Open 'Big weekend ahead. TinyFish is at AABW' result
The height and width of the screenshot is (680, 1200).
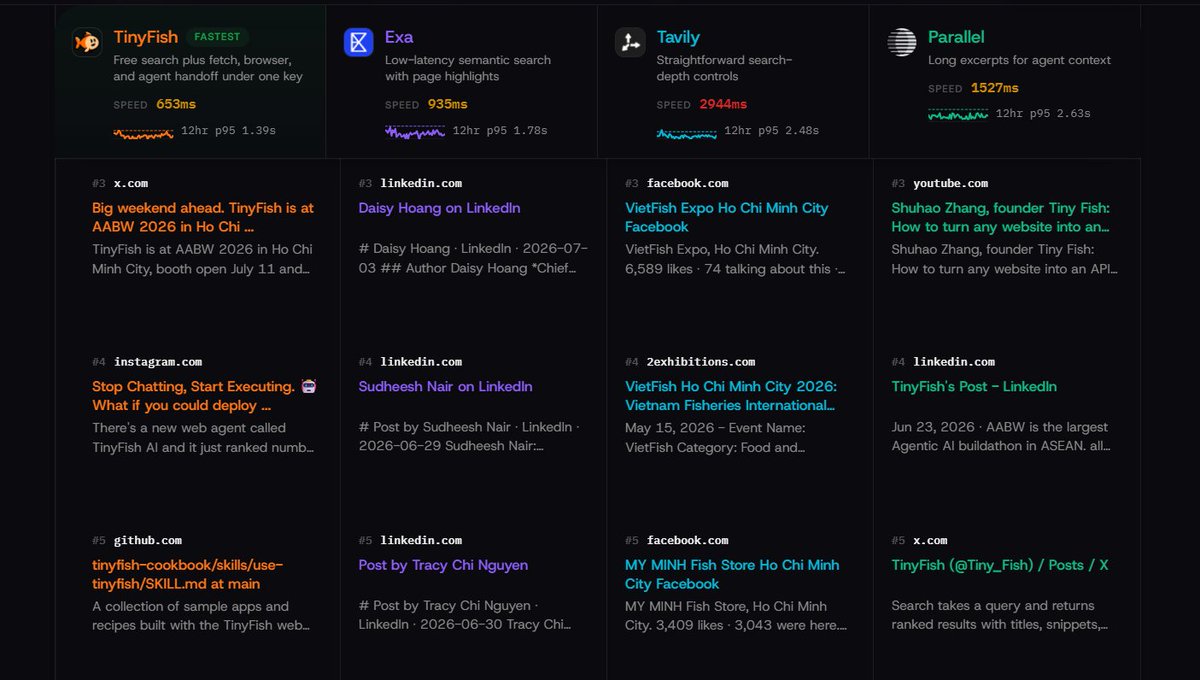tap(203, 217)
